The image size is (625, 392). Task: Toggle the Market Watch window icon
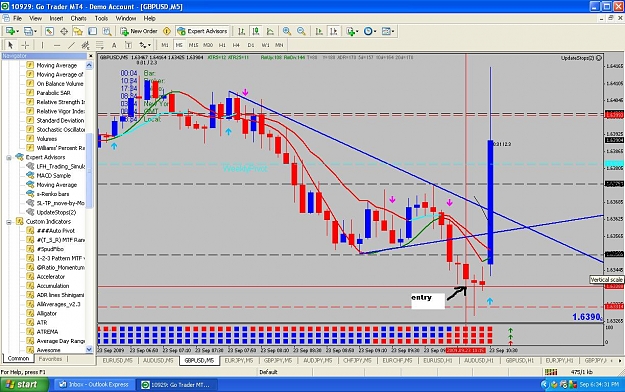(x=49, y=31)
